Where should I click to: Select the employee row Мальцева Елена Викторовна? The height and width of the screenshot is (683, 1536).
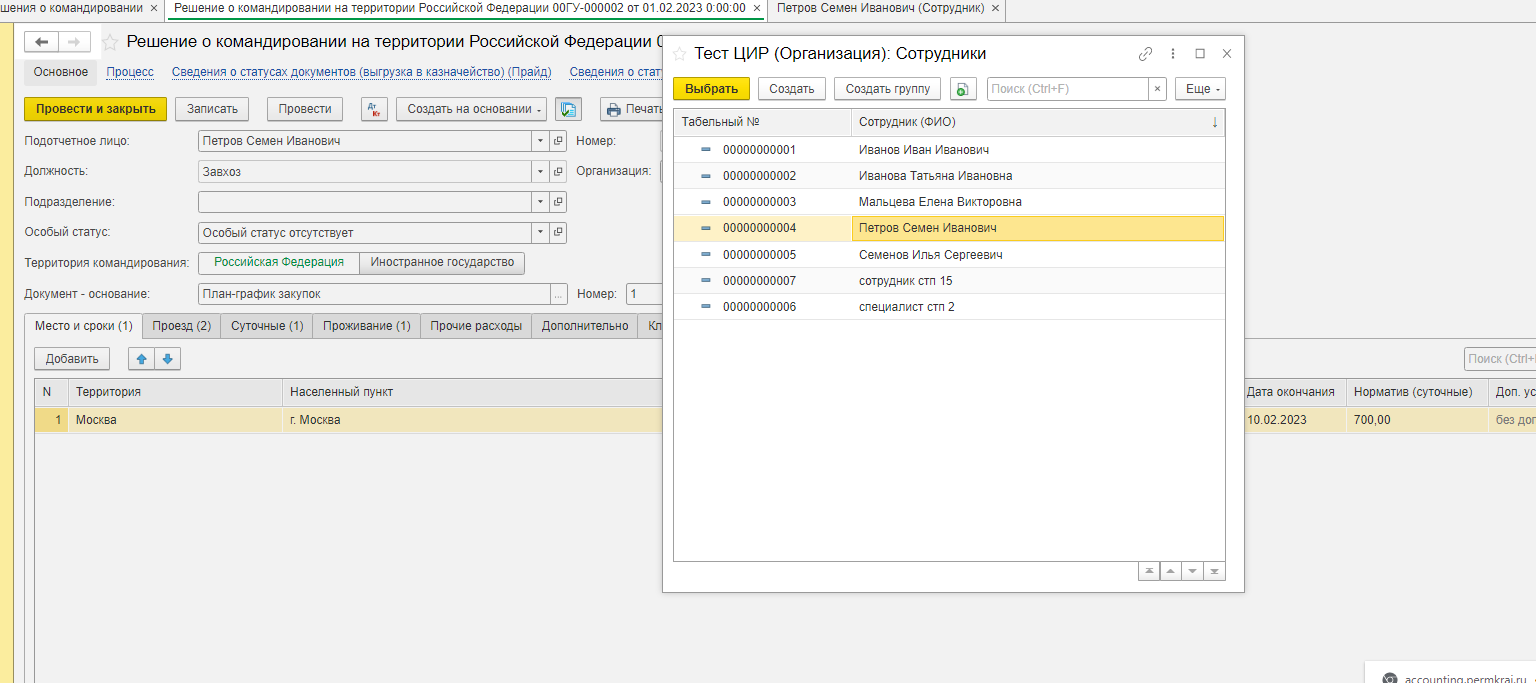pos(949,202)
